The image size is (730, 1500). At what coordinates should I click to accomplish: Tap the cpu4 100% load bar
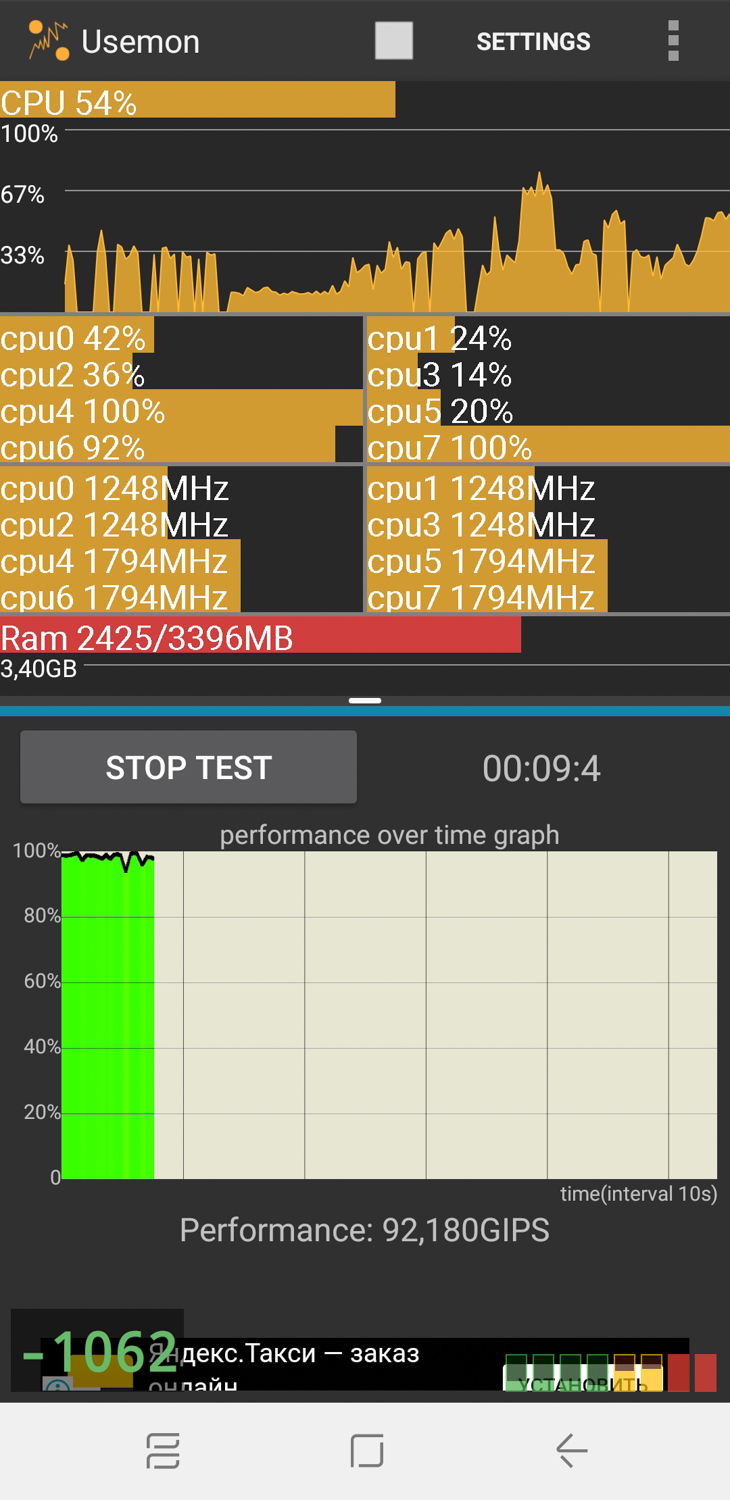coord(181,408)
